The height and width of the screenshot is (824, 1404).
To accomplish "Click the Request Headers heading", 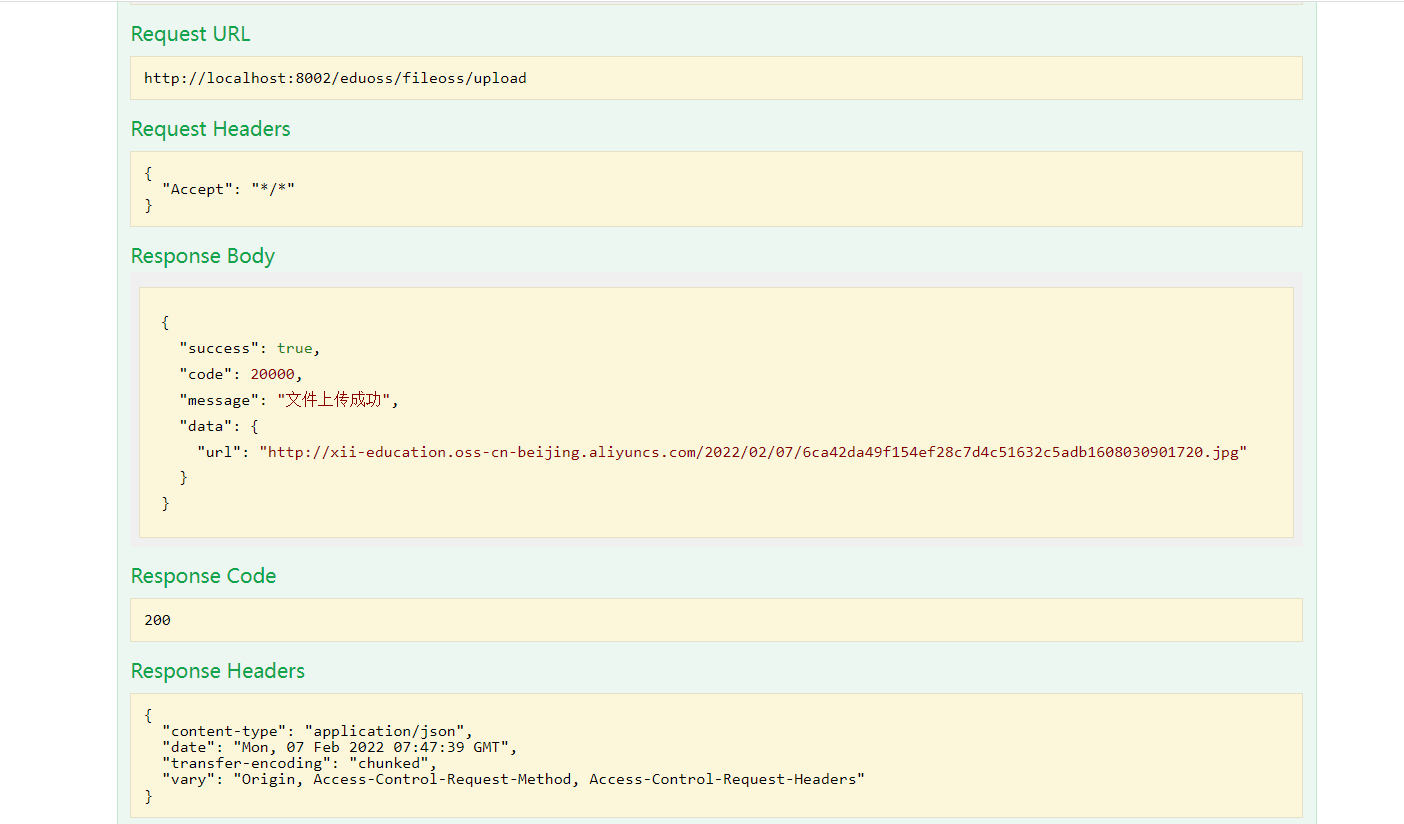I will point(210,129).
